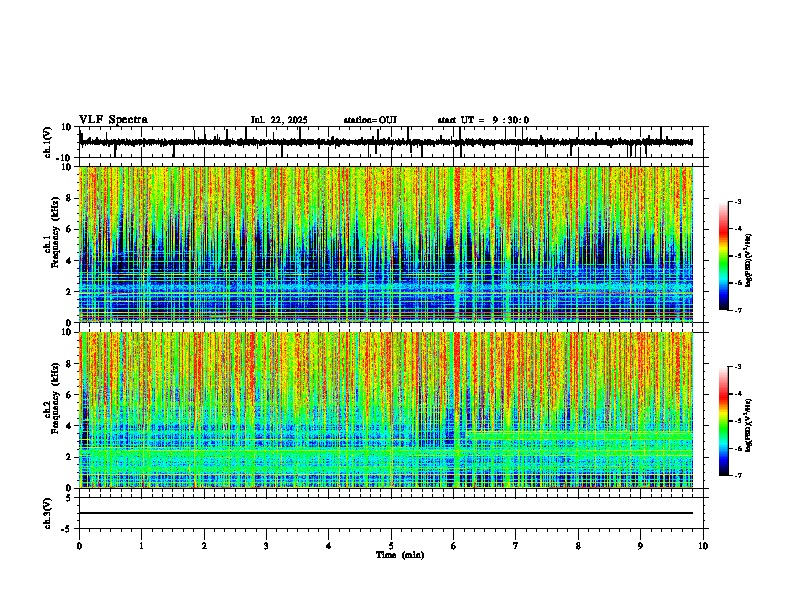Screen dimensions: 792x612
Task: Click the 'start UT = 9:30:0' text
Action: [483, 120]
